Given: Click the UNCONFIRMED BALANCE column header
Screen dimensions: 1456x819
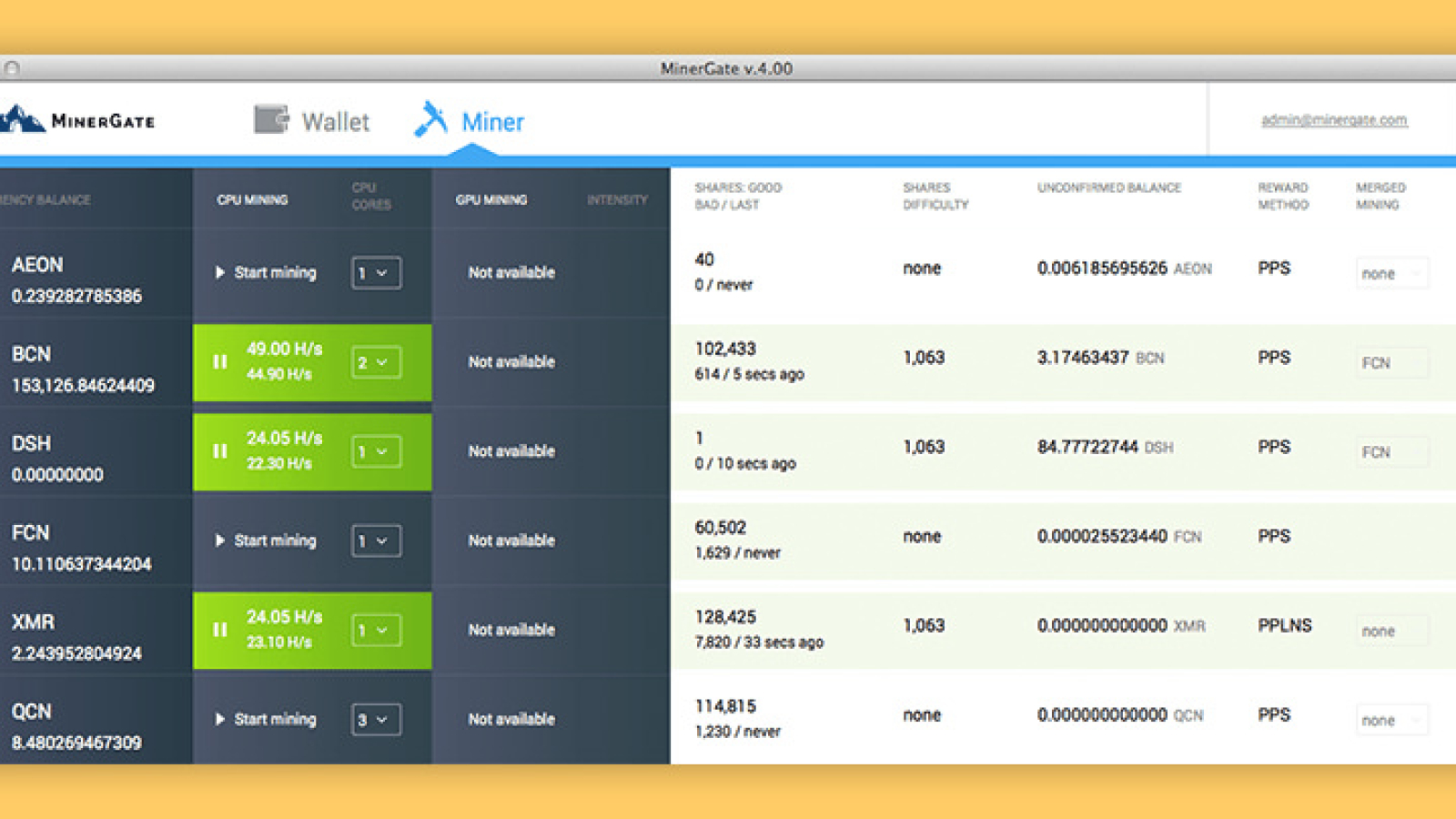Looking at the screenshot, I should pos(1109,187).
